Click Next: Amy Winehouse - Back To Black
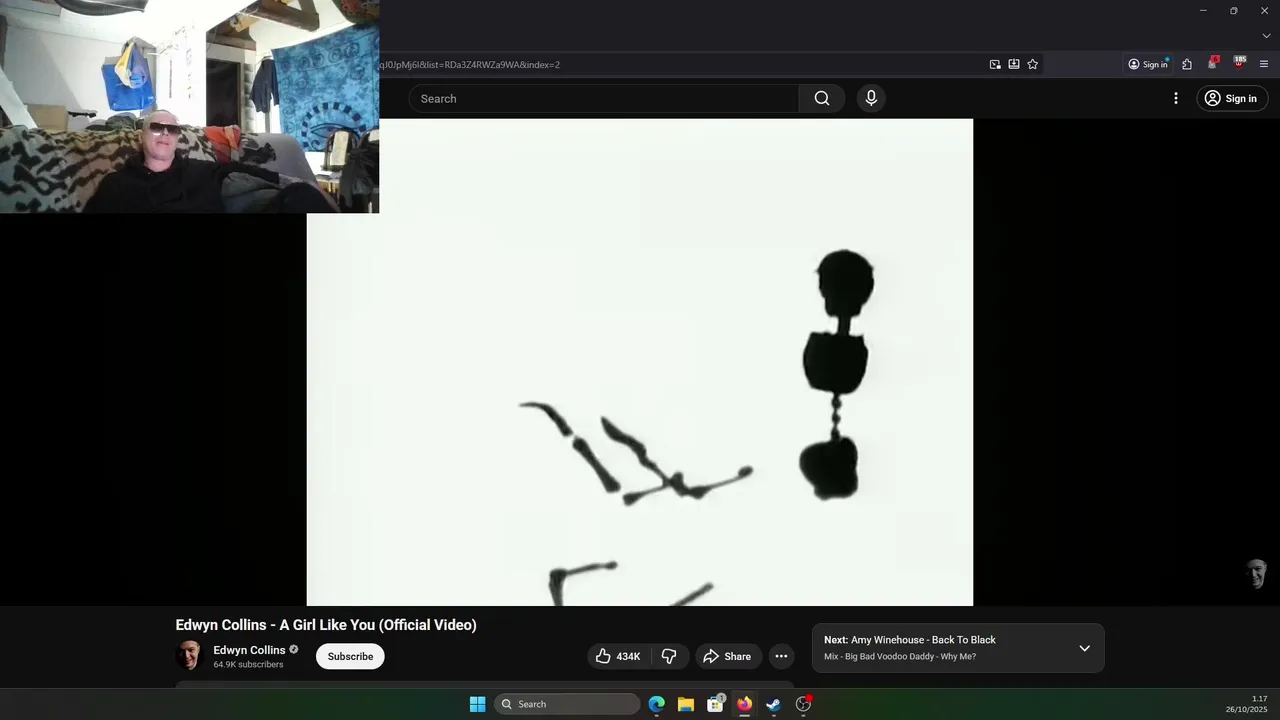 [910, 640]
